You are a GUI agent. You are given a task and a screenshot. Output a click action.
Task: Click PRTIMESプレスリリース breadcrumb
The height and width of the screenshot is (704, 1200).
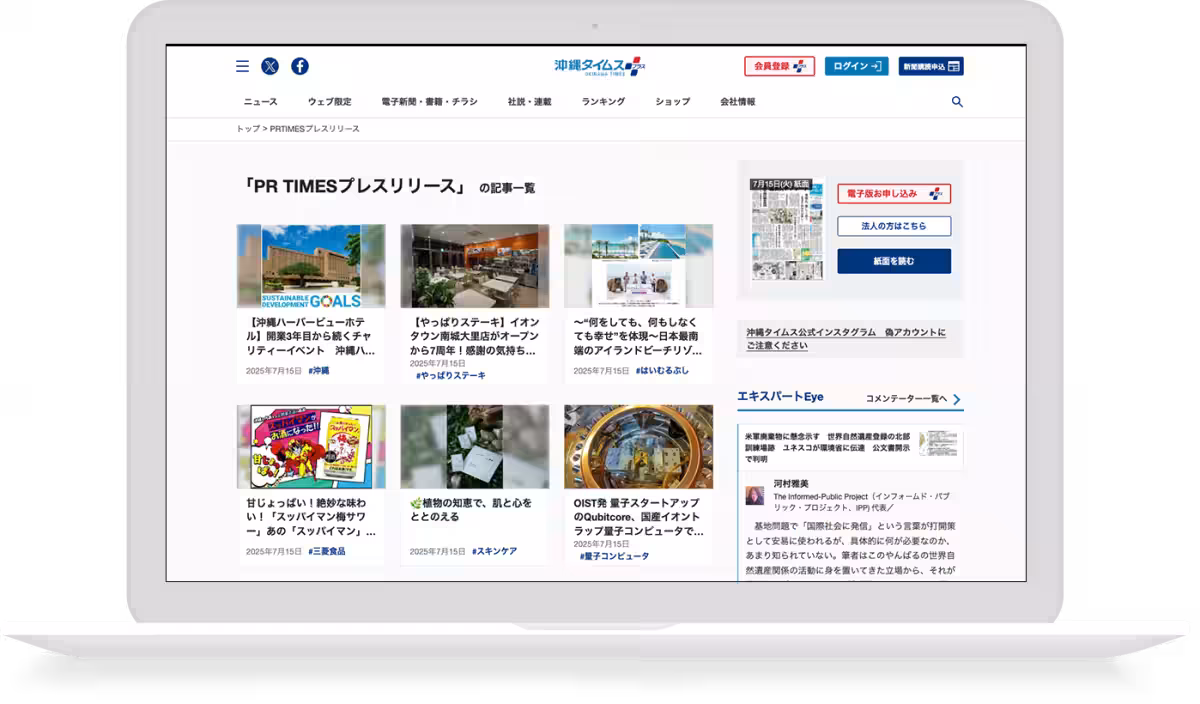[315, 129]
